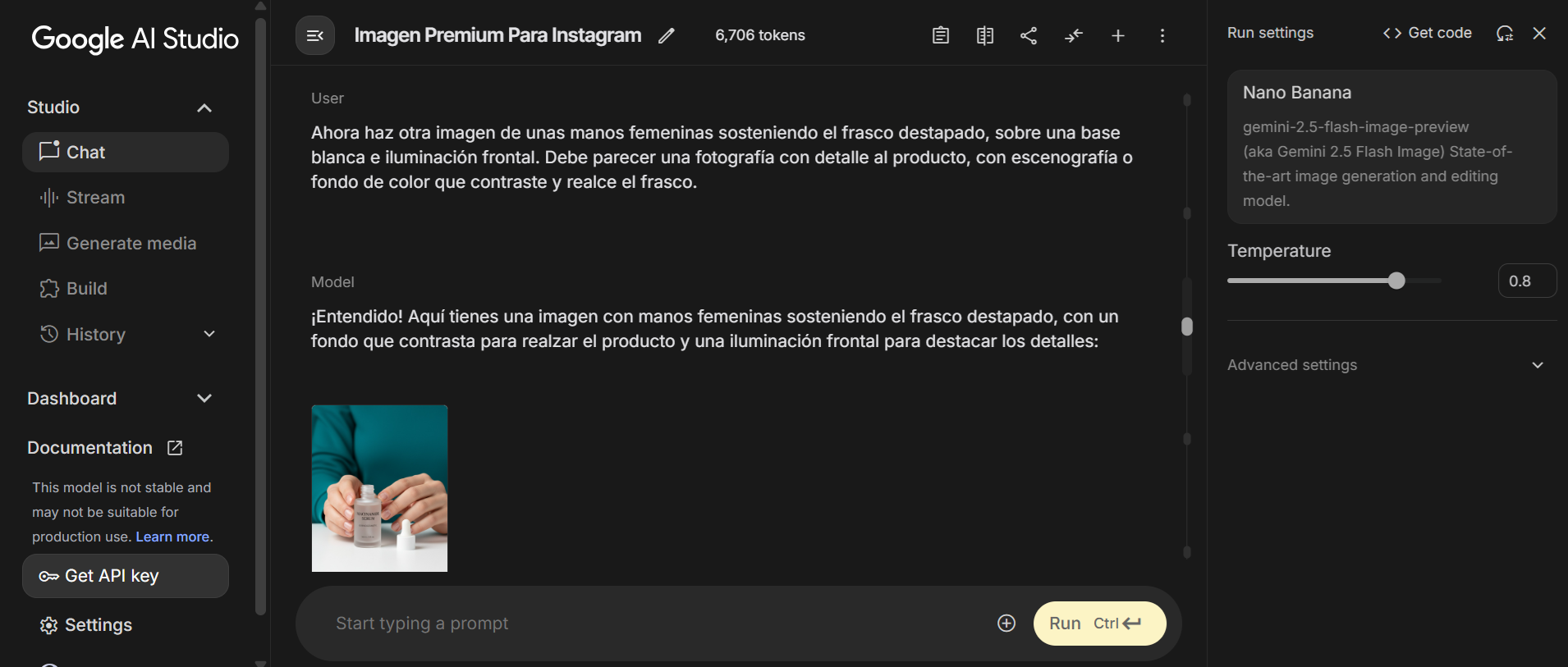
Task: Adjust the Temperature slider handle
Action: coord(1396,281)
